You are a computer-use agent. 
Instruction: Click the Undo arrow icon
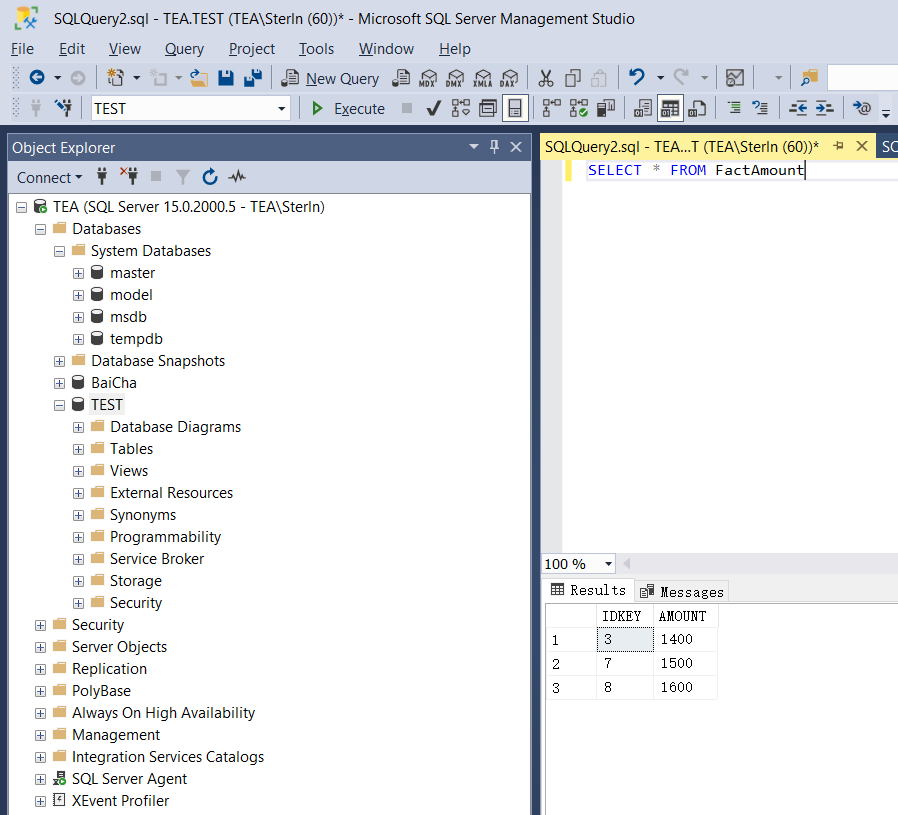(x=637, y=77)
